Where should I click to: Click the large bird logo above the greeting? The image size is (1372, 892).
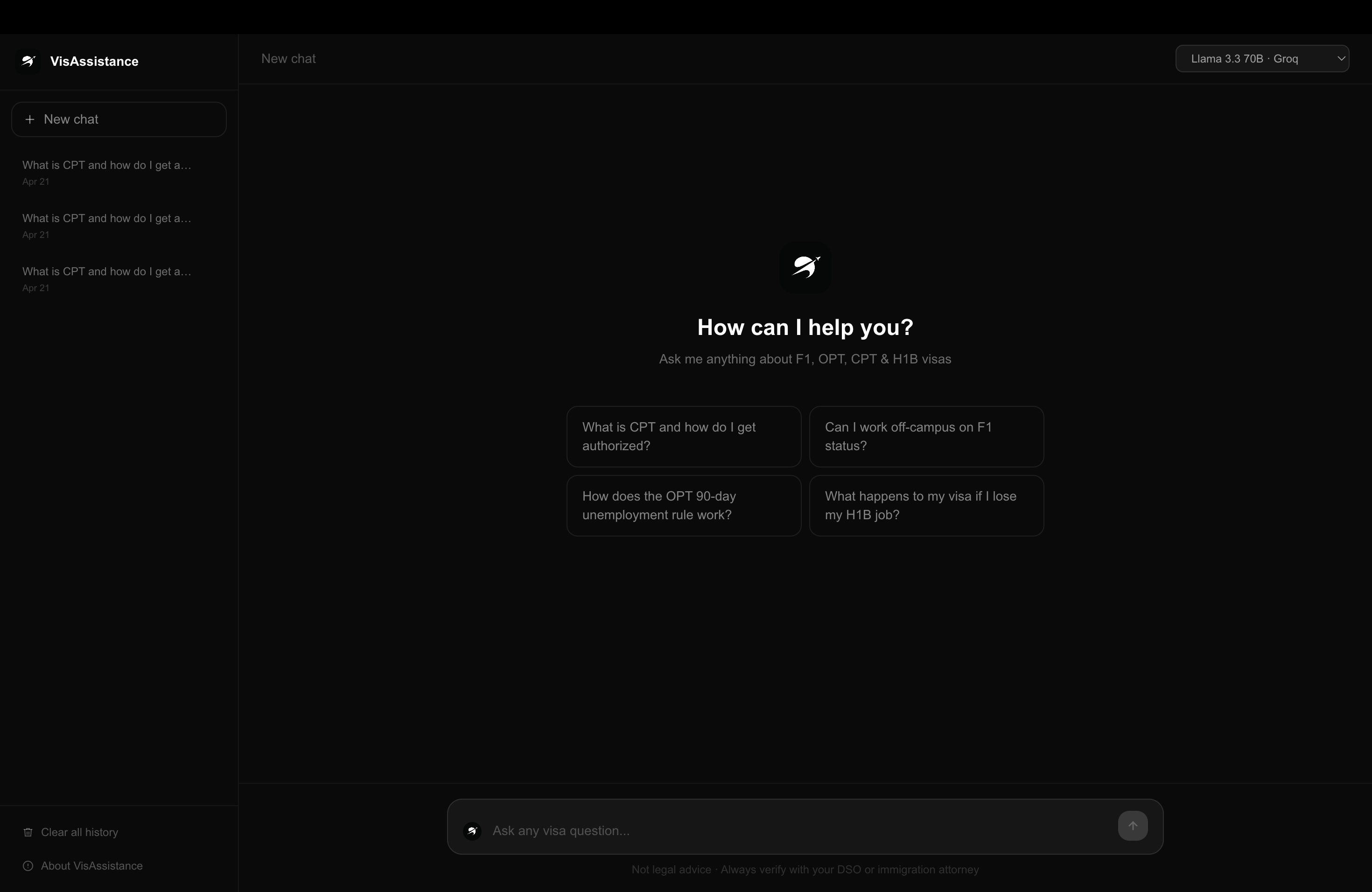[805, 267]
